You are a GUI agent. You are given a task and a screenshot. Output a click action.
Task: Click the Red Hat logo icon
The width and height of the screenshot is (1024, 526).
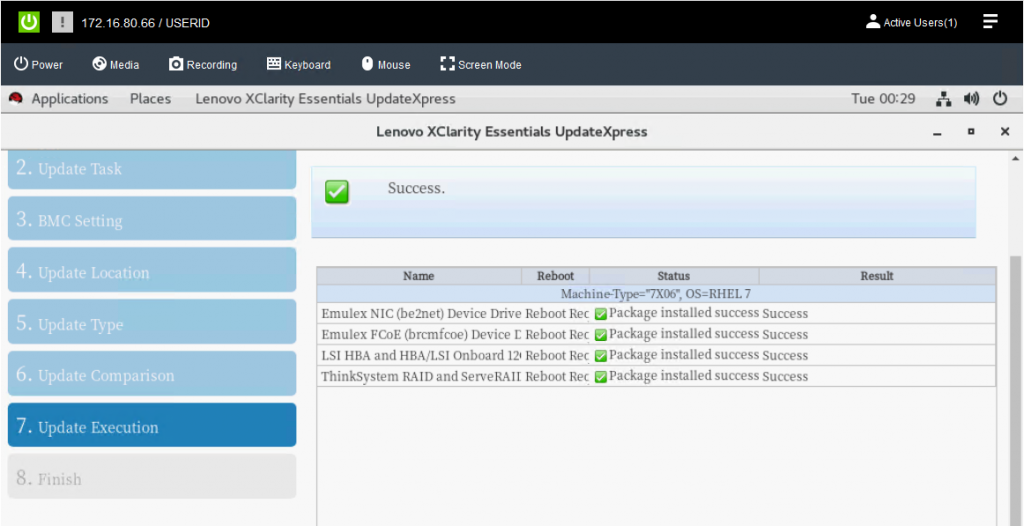[16, 99]
